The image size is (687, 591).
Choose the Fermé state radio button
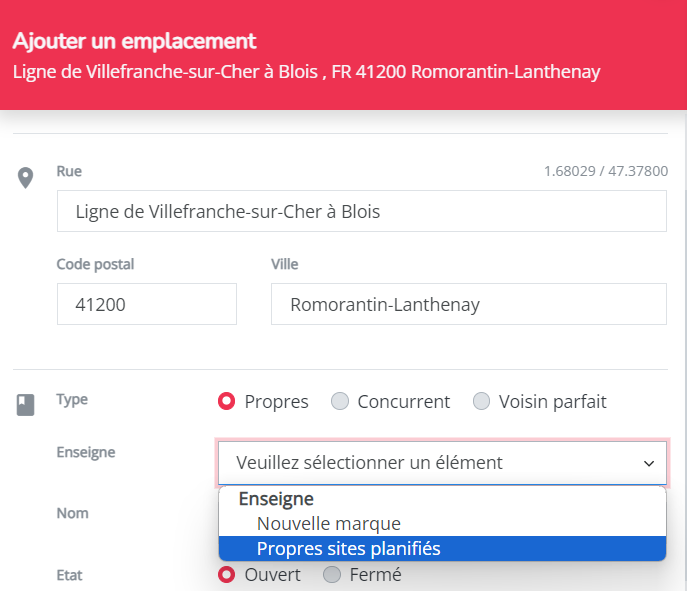[332, 574]
